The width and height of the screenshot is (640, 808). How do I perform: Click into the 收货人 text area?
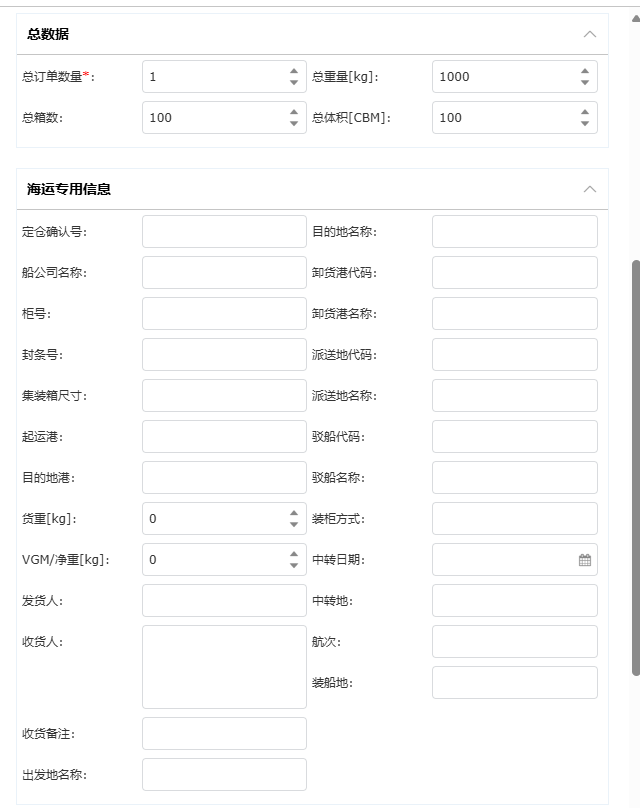(x=224, y=667)
